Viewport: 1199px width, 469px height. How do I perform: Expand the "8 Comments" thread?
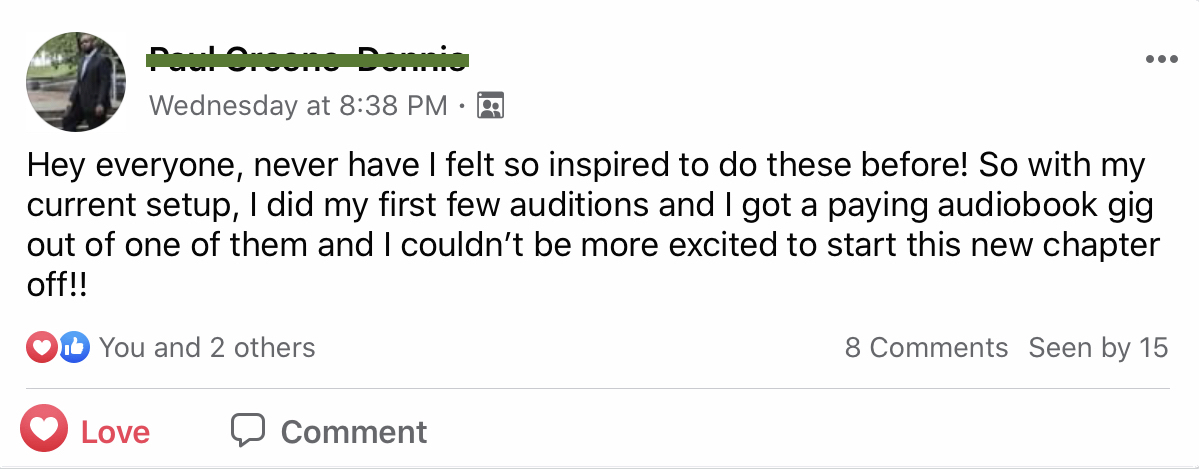click(926, 348)
